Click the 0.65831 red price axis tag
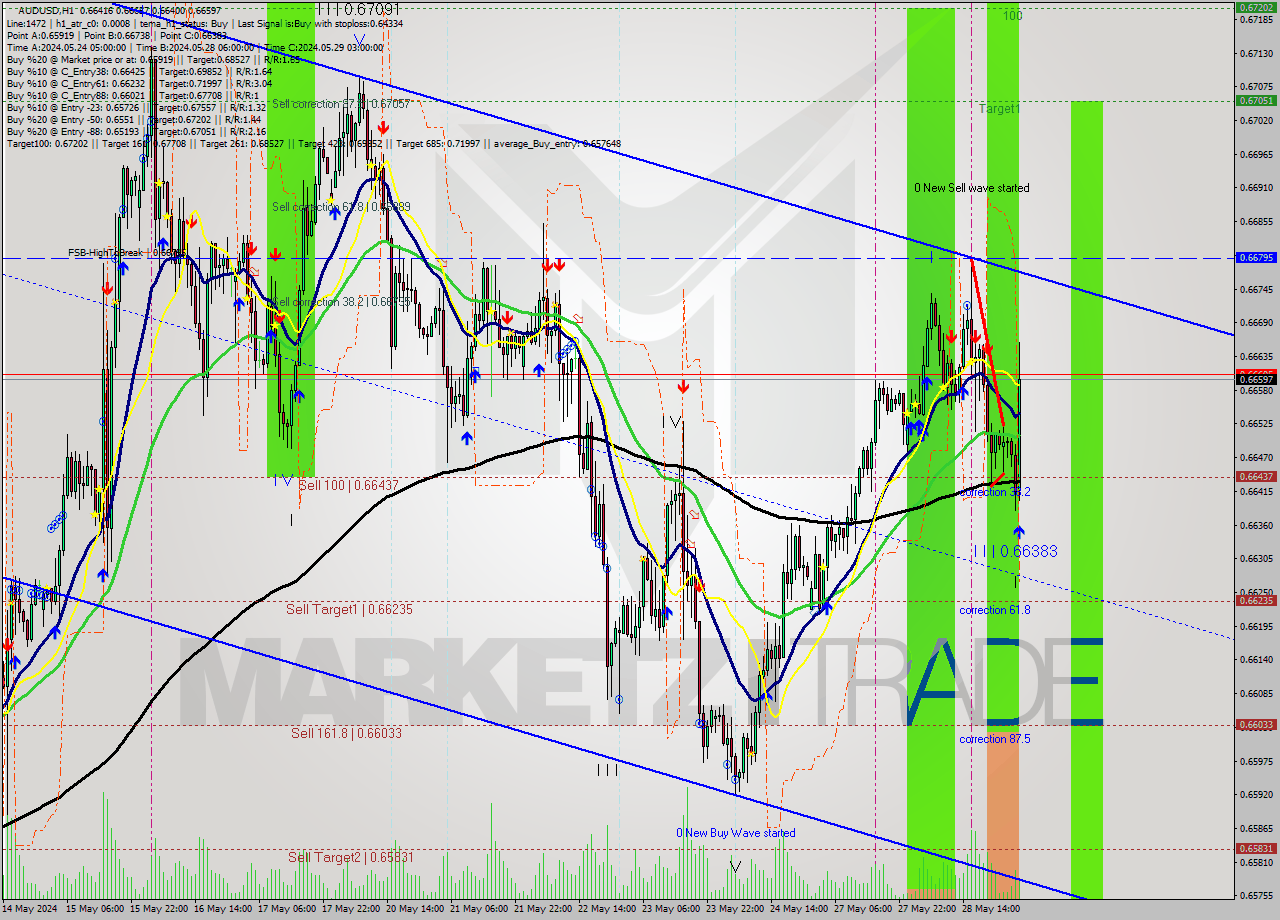 pos(1255,849)
